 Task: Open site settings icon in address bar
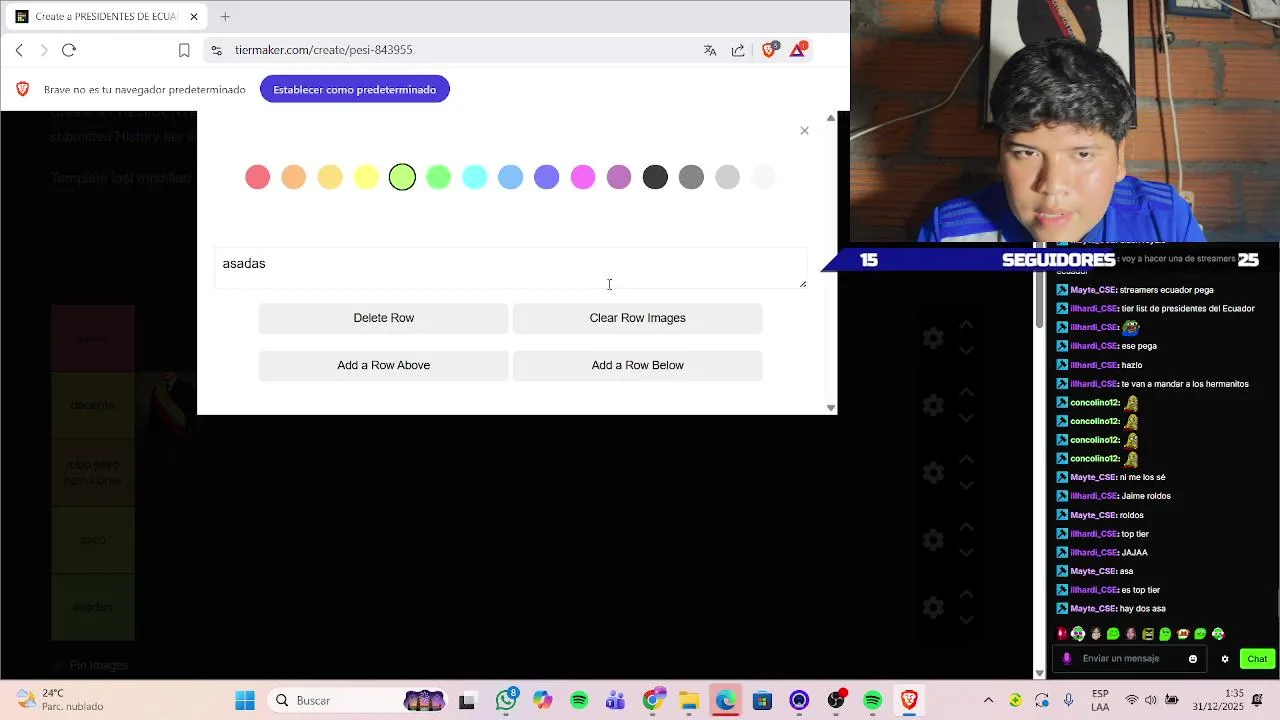pyautogui.click(x=216, y=50)
